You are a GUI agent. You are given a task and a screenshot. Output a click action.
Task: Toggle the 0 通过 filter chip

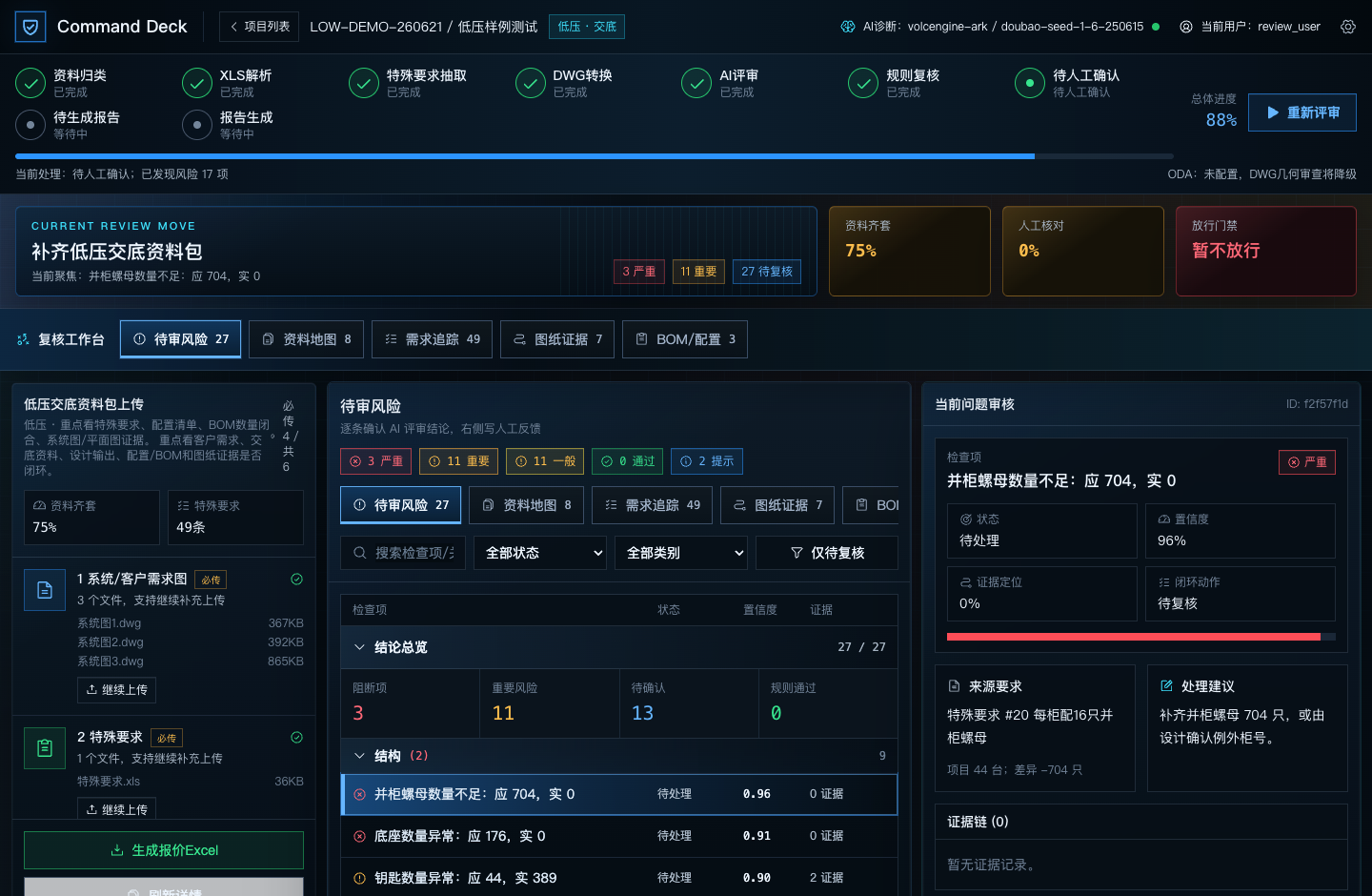click(x=628, y=461)
